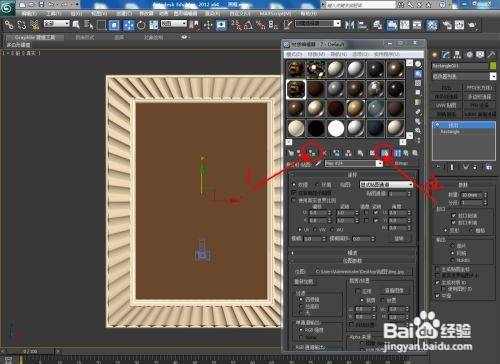Toggle Backlight in Material Editor side toolbar

418,74
